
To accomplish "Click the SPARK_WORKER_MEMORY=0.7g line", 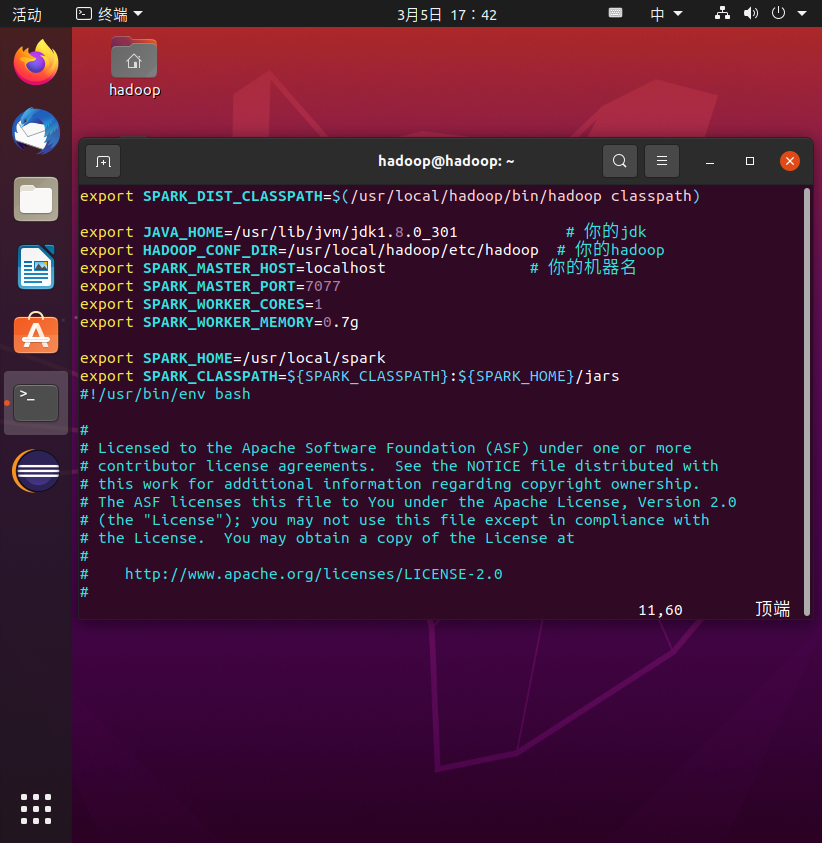I will (x=219, y=323).
